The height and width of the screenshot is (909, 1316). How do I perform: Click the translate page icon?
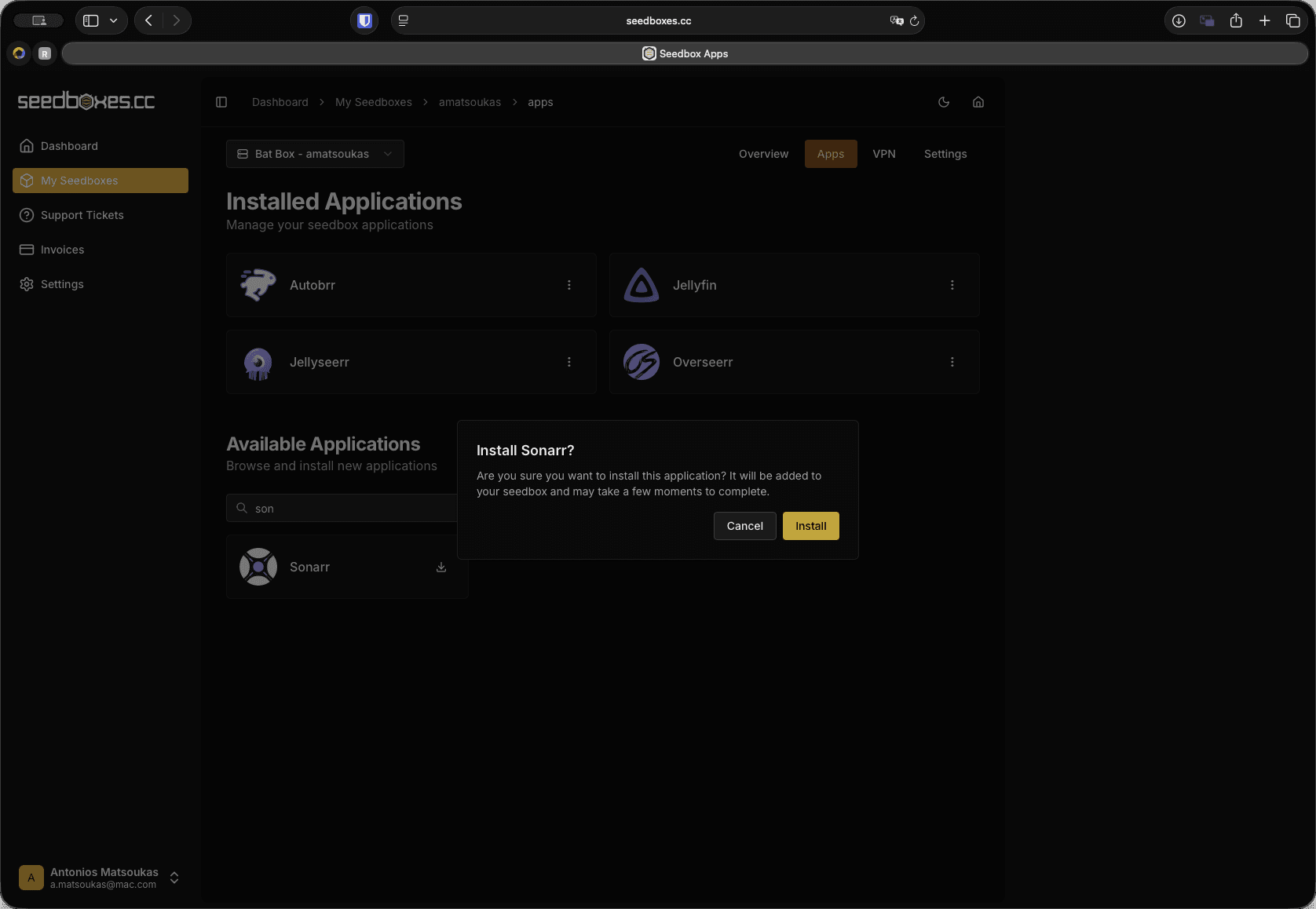pyautogui.click(x=896, y=20)
